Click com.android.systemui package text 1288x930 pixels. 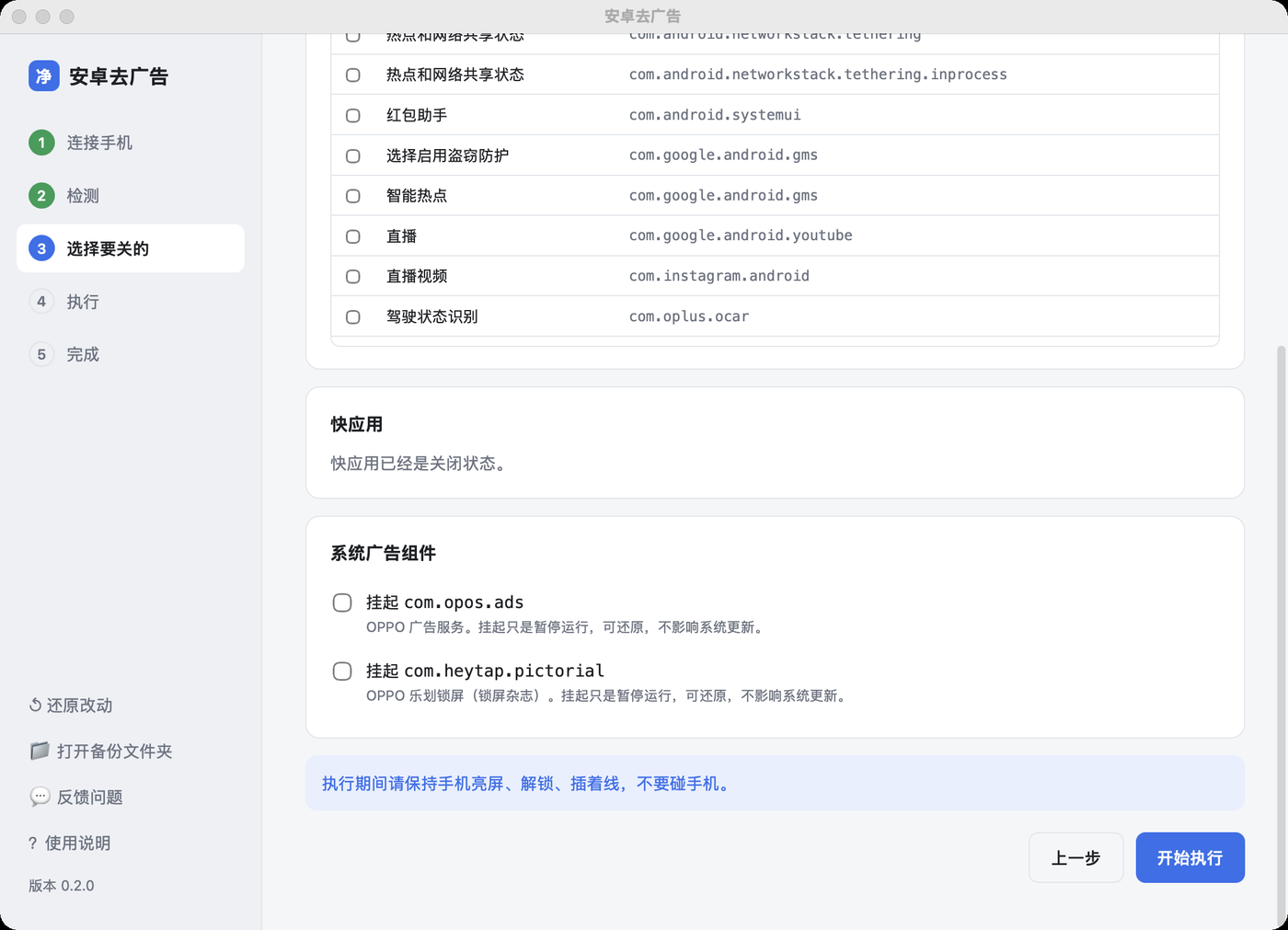pos(715,115)
